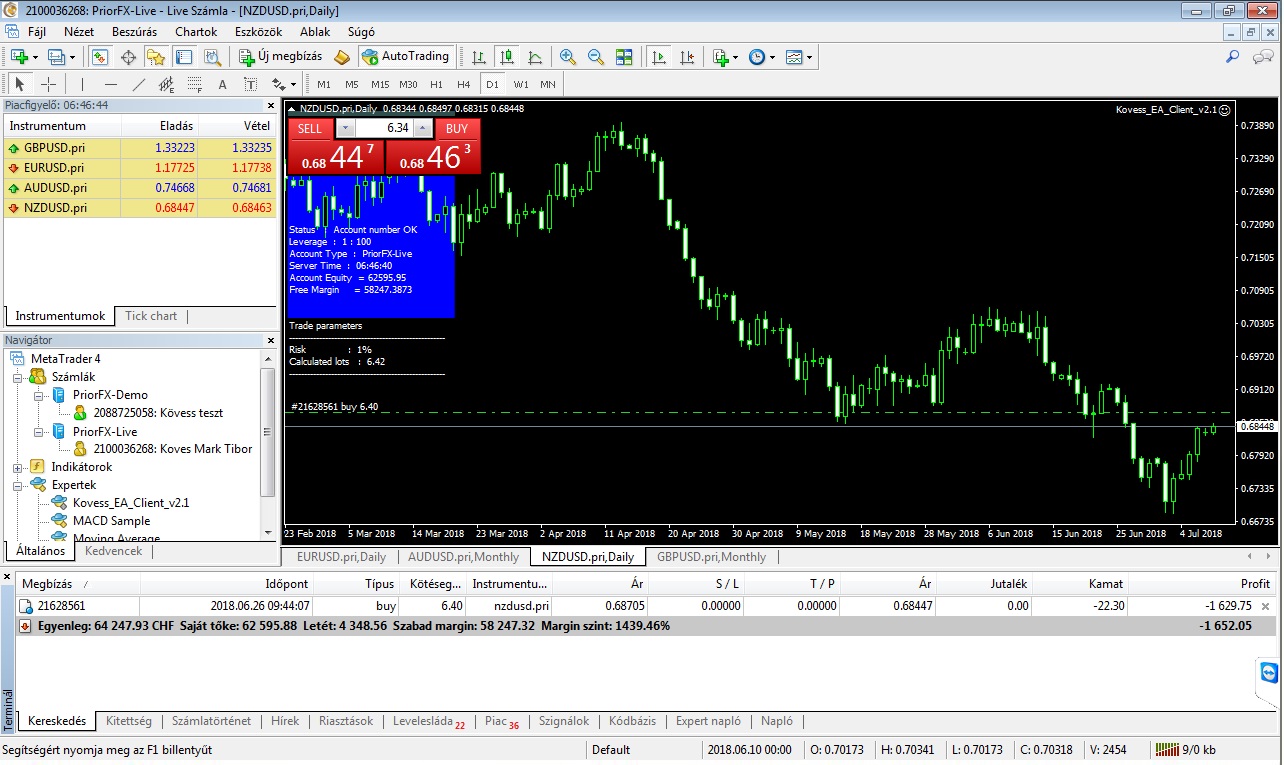
Task: Toggle the candlestick chart mode
Action: 507,57
